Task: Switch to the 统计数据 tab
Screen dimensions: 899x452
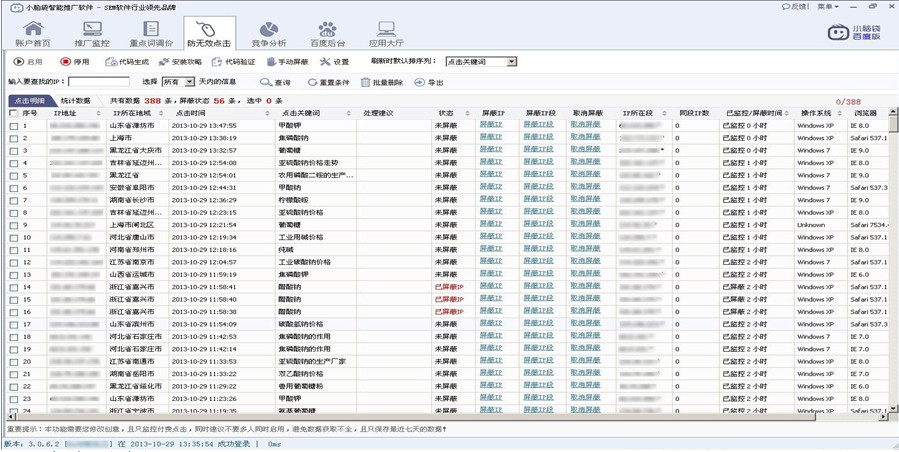Action: point(76,101)
